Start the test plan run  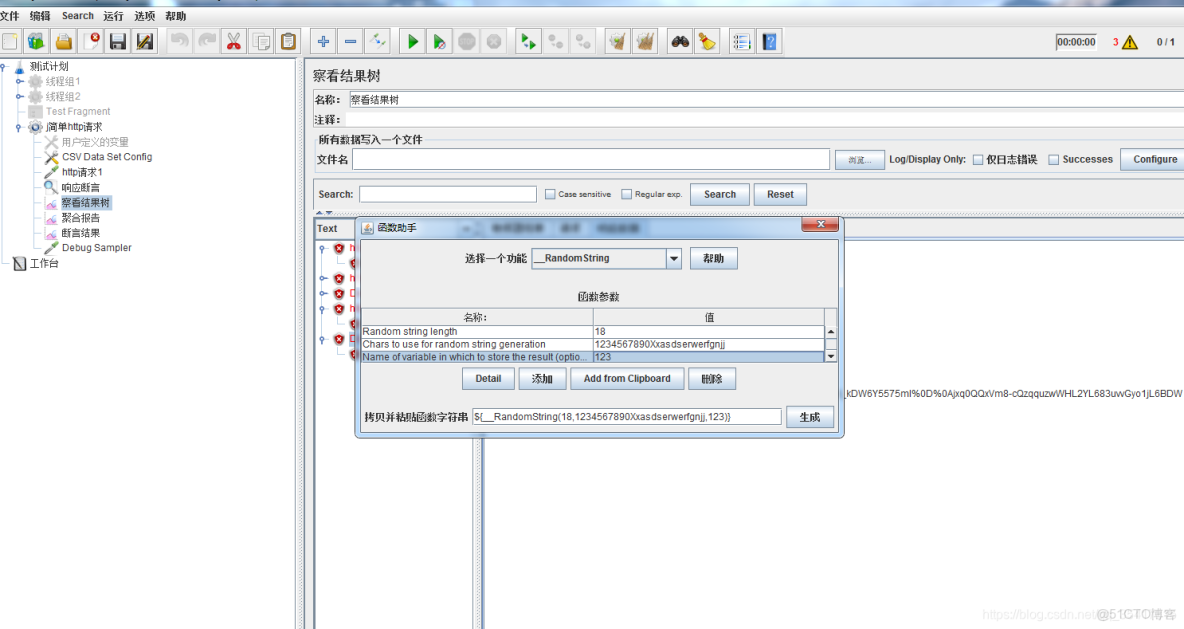[413, 41]
